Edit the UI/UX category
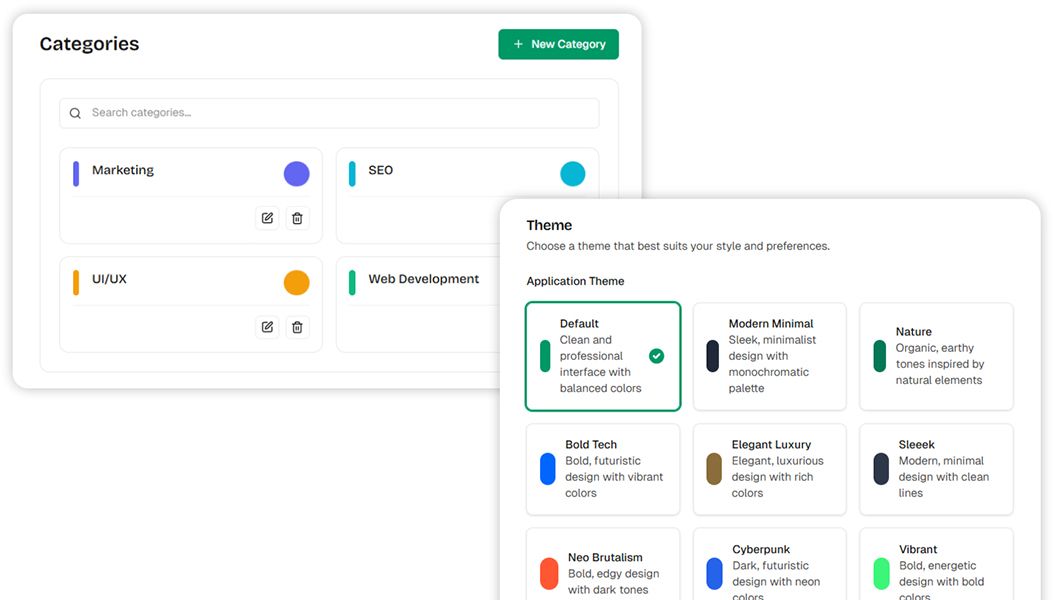 268,327
